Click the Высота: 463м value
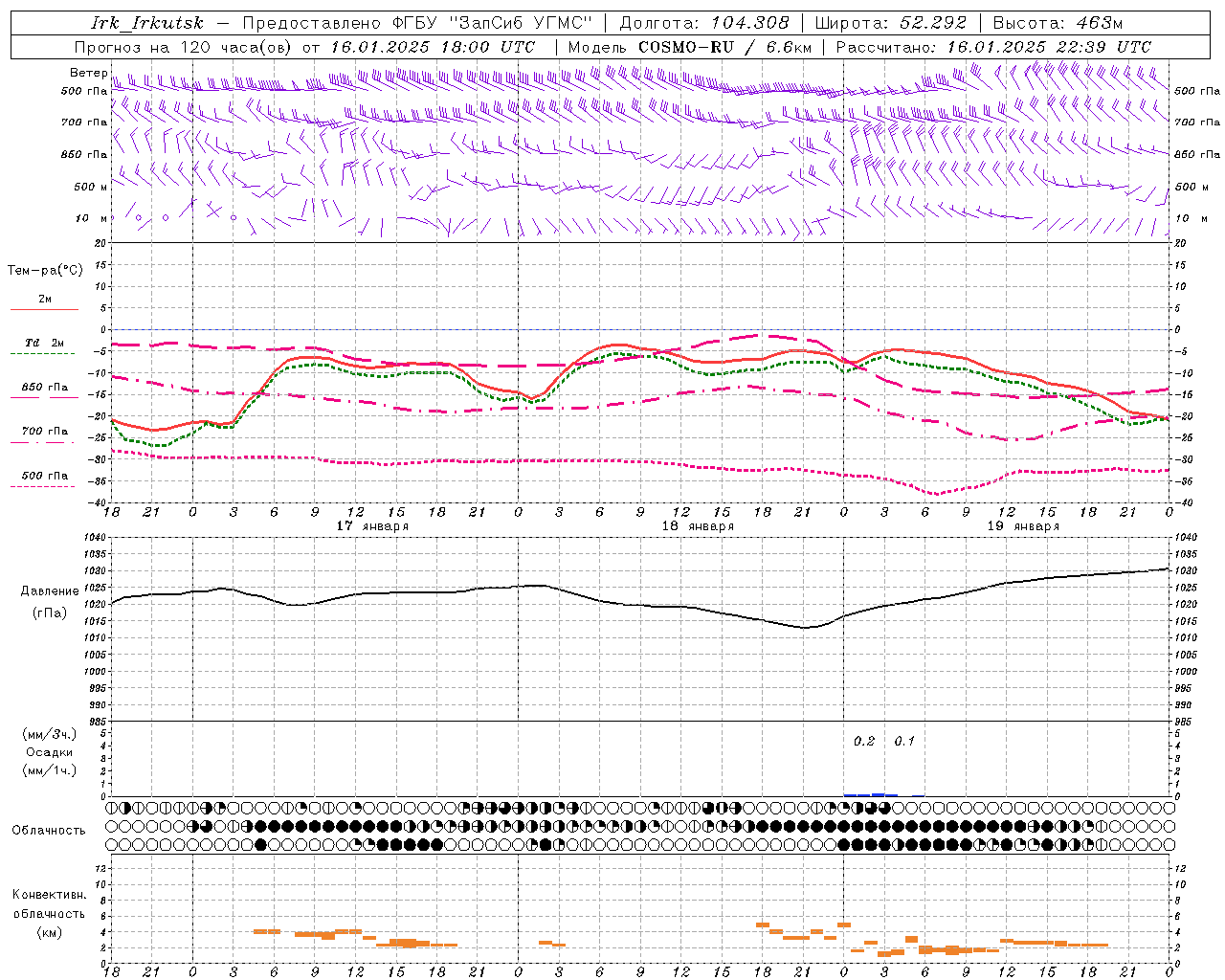Viewport: 1225px width, 980px height. point(1058,23)
